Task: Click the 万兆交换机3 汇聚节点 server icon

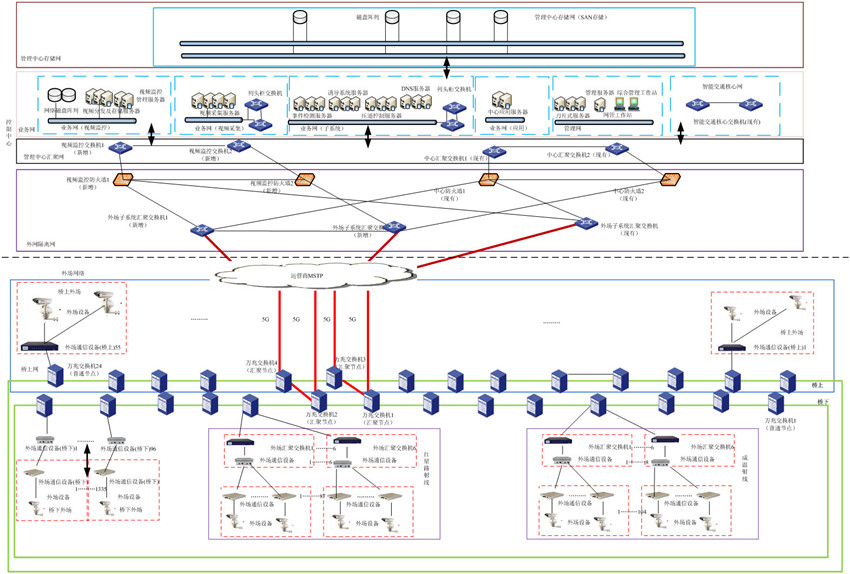Action: (x=334, y=378)
